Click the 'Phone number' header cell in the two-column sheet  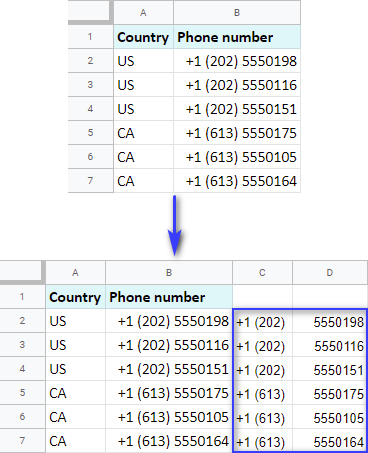[x=237, y=37]
